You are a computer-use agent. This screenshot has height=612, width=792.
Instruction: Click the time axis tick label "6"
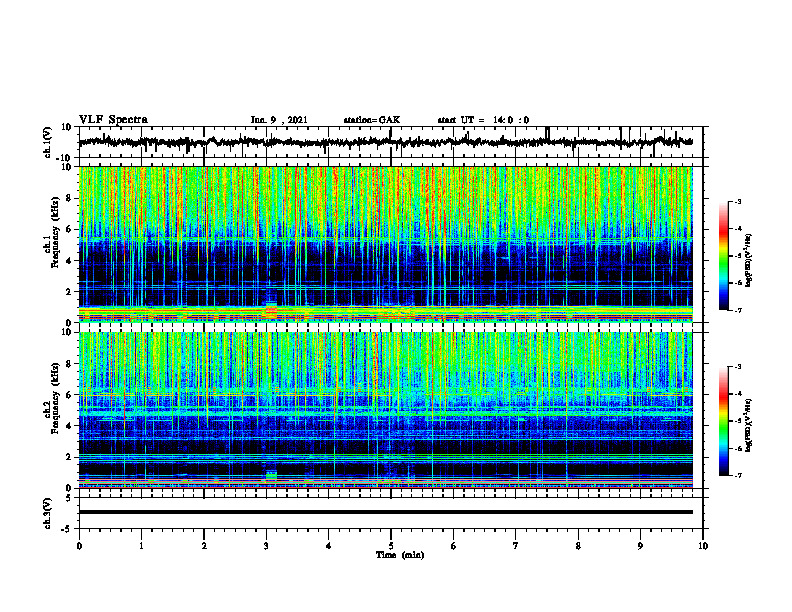(453, 546)
